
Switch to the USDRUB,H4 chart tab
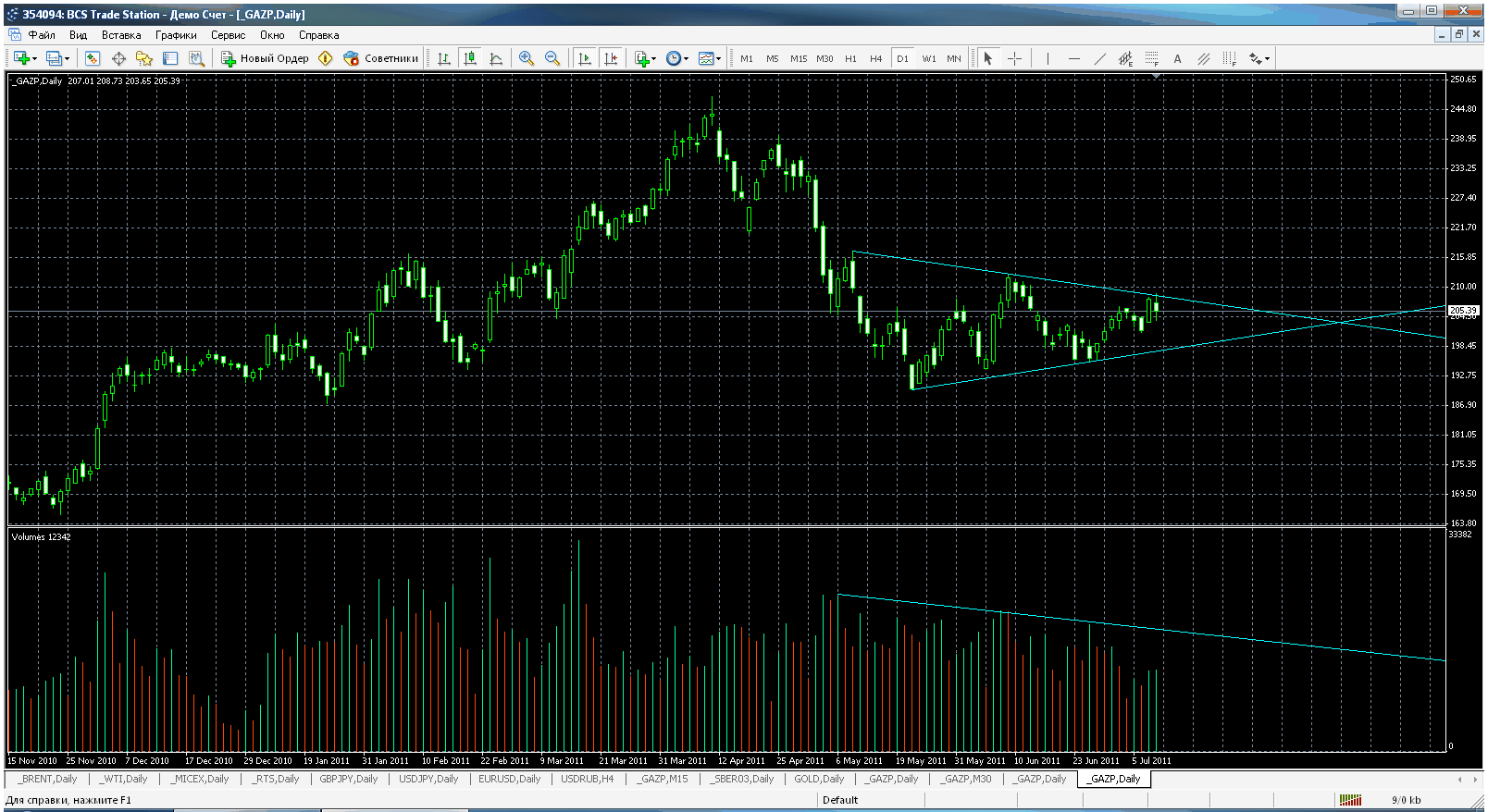click(587, 779)
